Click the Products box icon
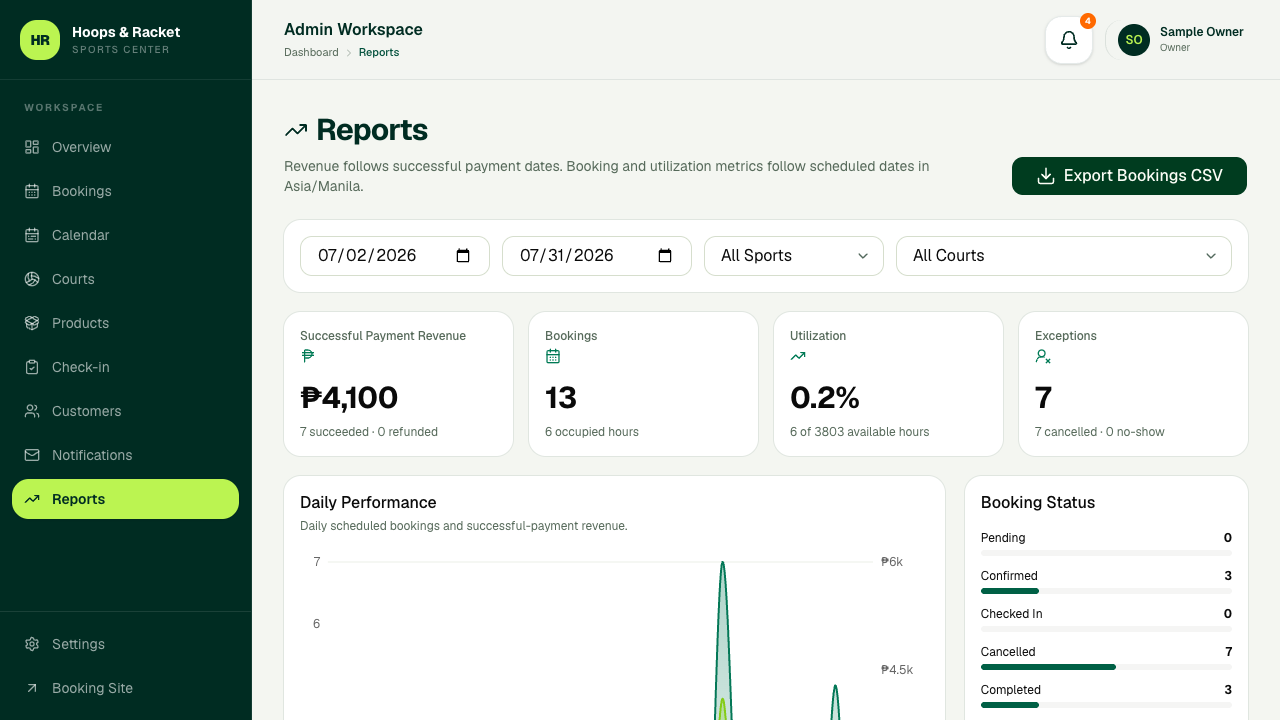 [x=32, y=323]
